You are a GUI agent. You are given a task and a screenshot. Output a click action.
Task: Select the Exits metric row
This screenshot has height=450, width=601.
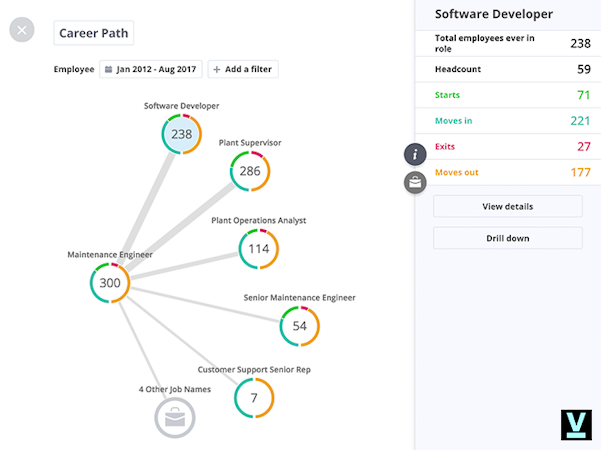point(507,147)
